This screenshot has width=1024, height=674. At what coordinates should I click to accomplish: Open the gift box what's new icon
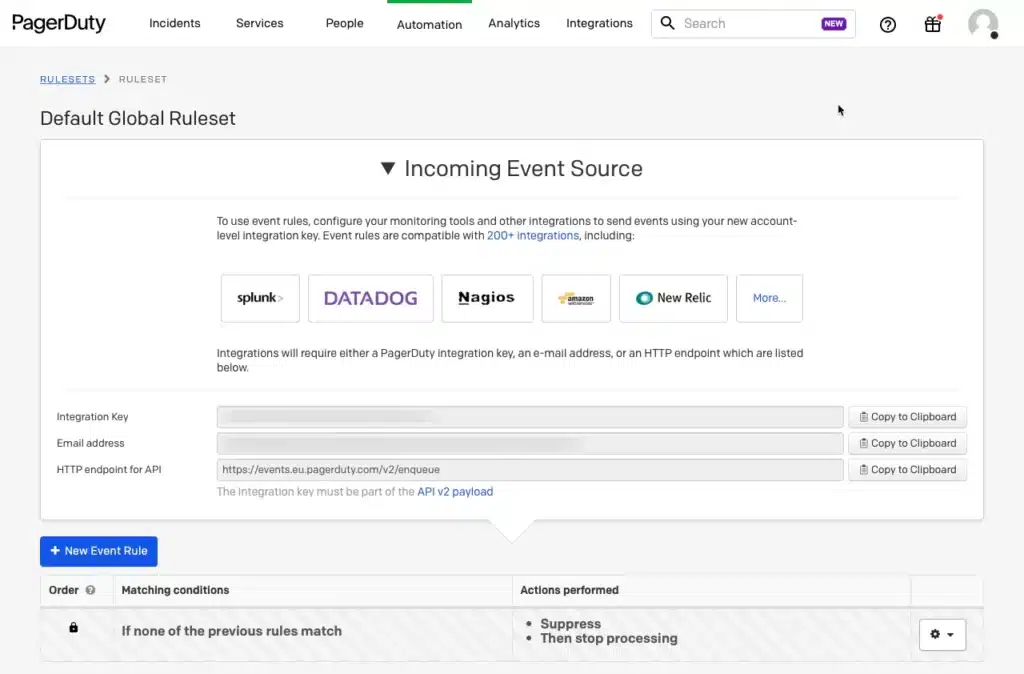coord(933,24)
